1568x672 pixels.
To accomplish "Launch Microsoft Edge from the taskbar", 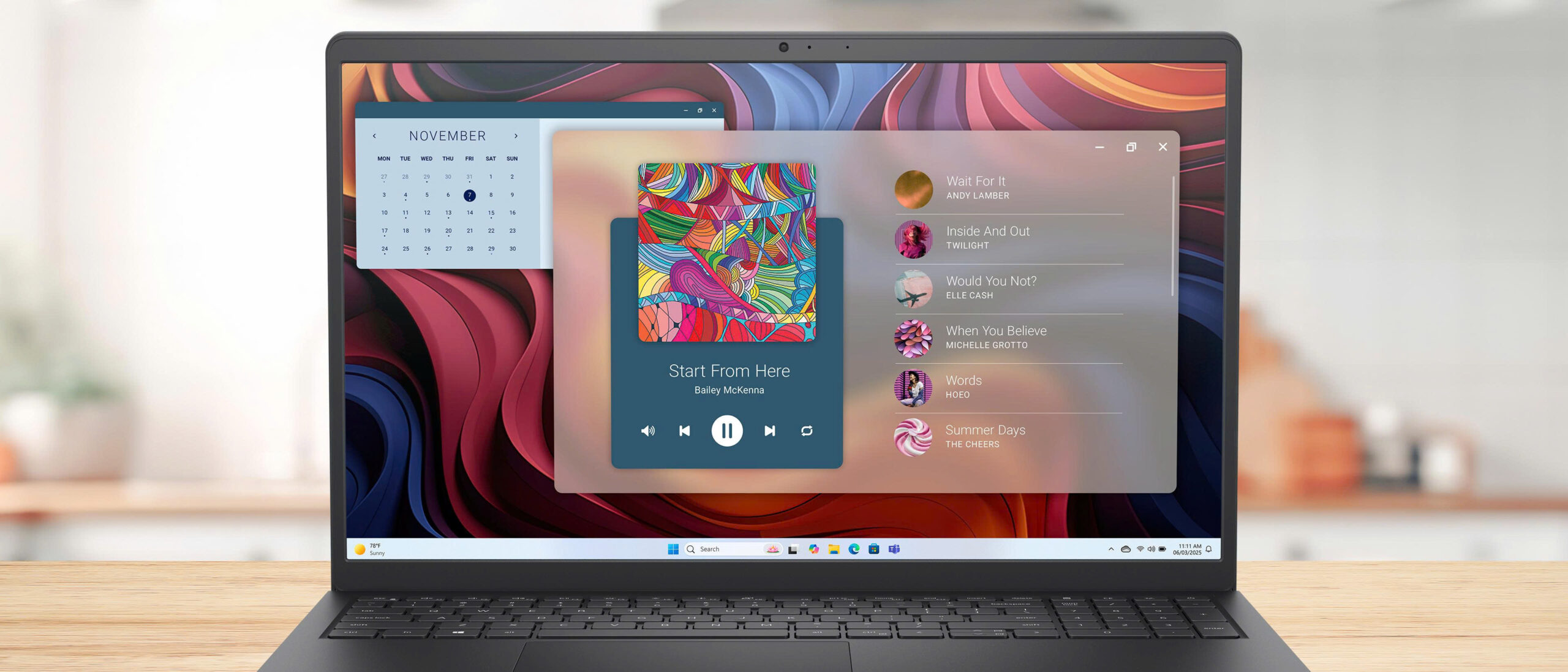I will click(854, 549).
